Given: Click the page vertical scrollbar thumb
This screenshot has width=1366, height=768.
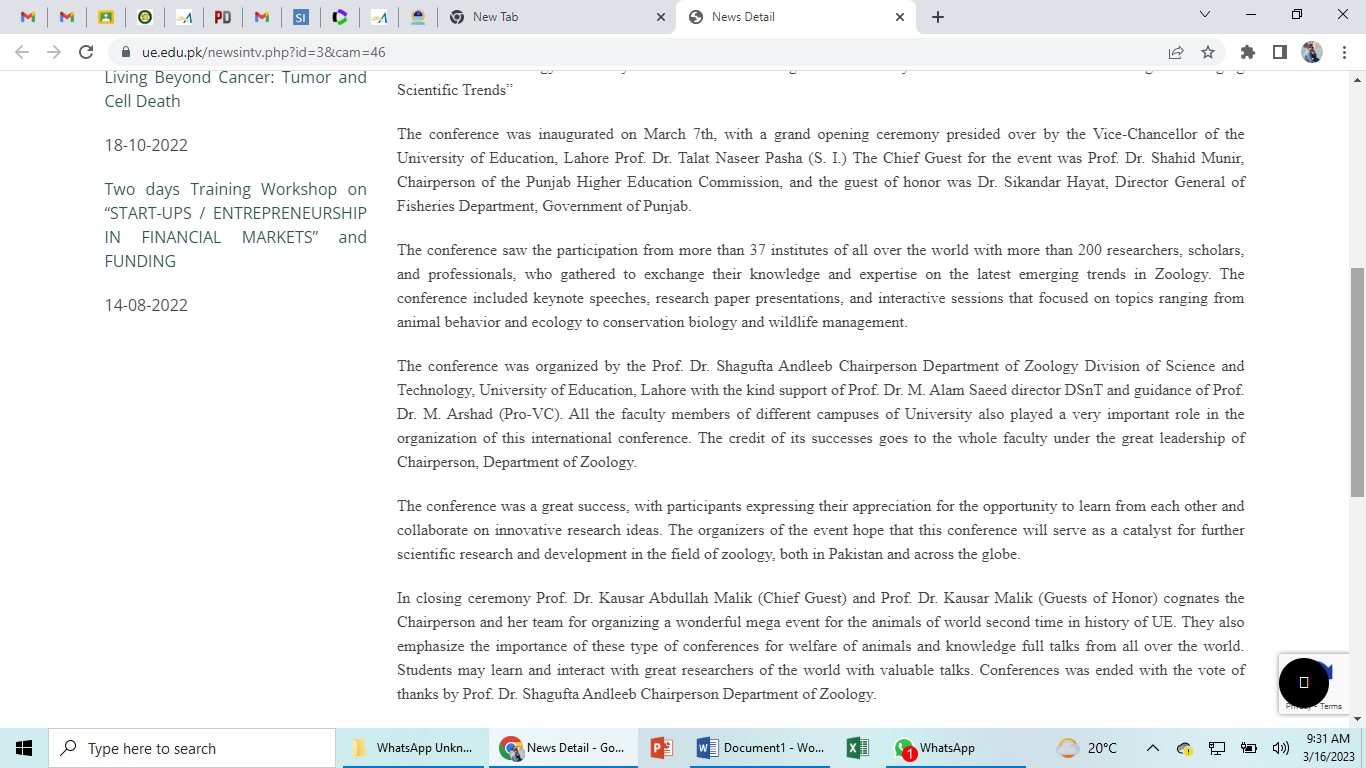Looking at the screenshot, I should coord(1357,382).
